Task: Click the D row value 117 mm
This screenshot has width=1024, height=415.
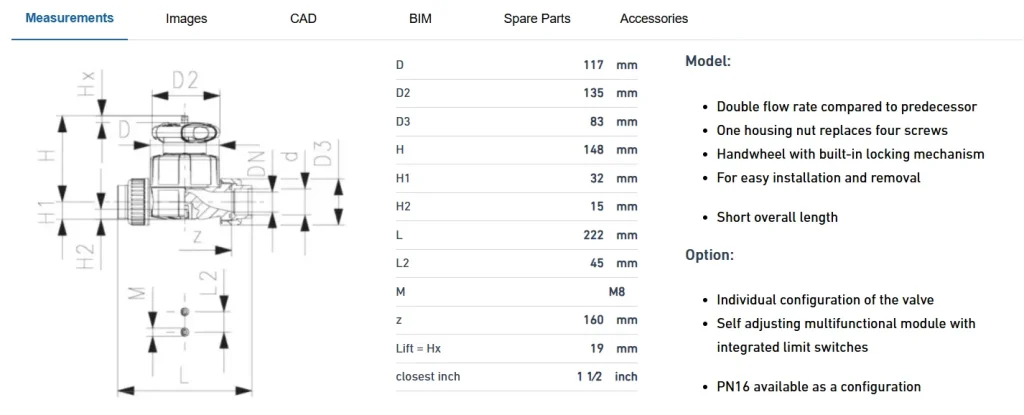Action: [610, 65]
